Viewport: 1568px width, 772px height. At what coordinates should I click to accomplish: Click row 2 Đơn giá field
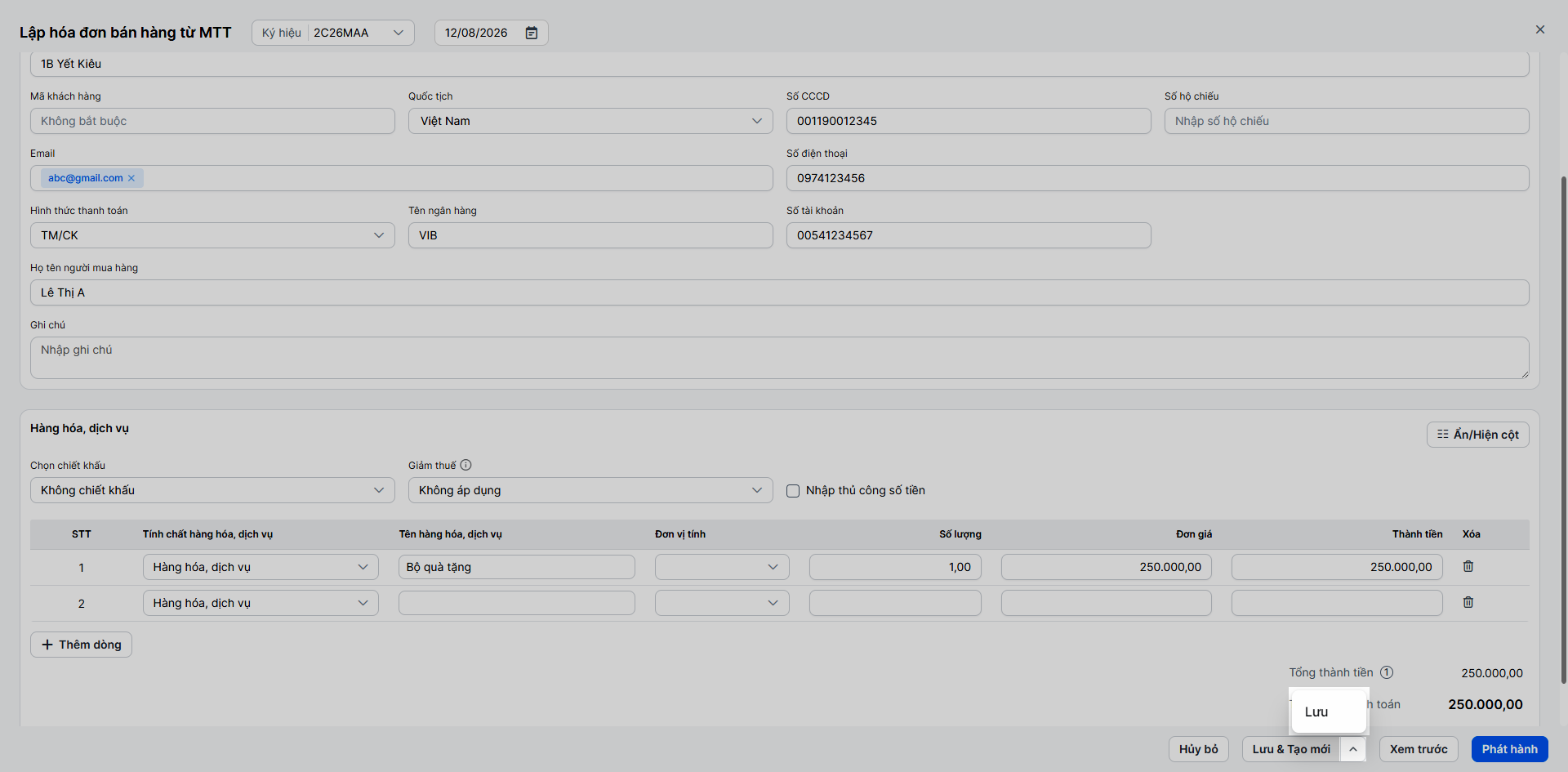coord(1106,603)
